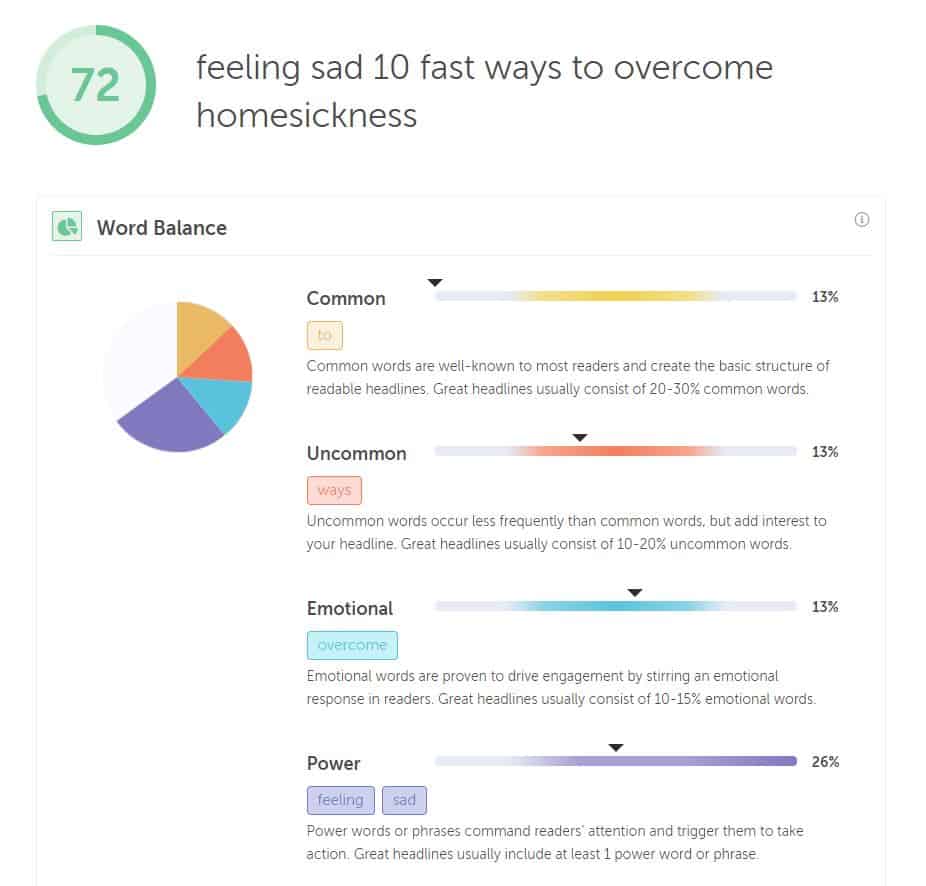This screenshot has width=926, height=886.
Task: Click the Word Balance pie chart icon
Action: point(67,226)
